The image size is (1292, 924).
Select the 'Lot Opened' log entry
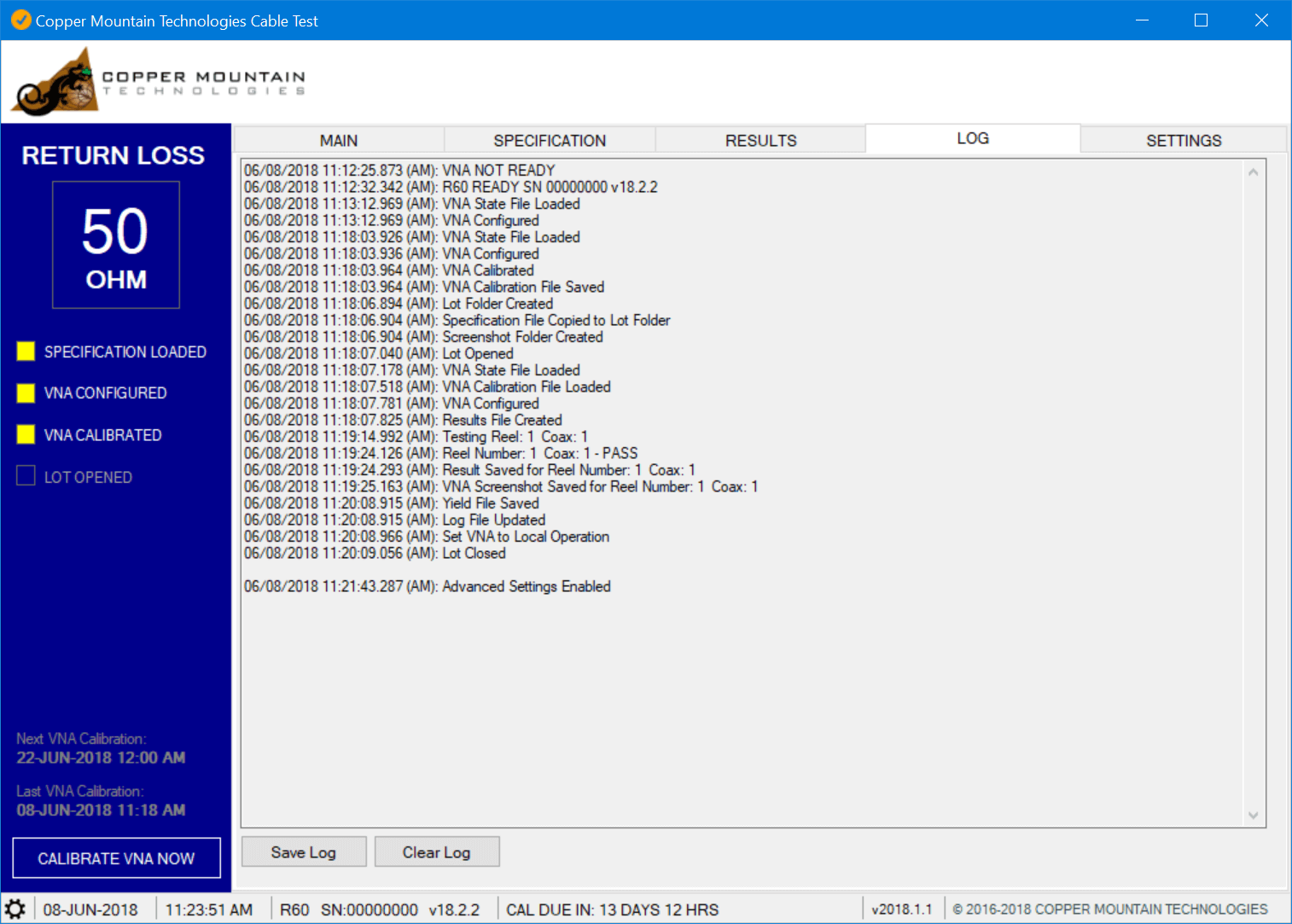(379, 353)
